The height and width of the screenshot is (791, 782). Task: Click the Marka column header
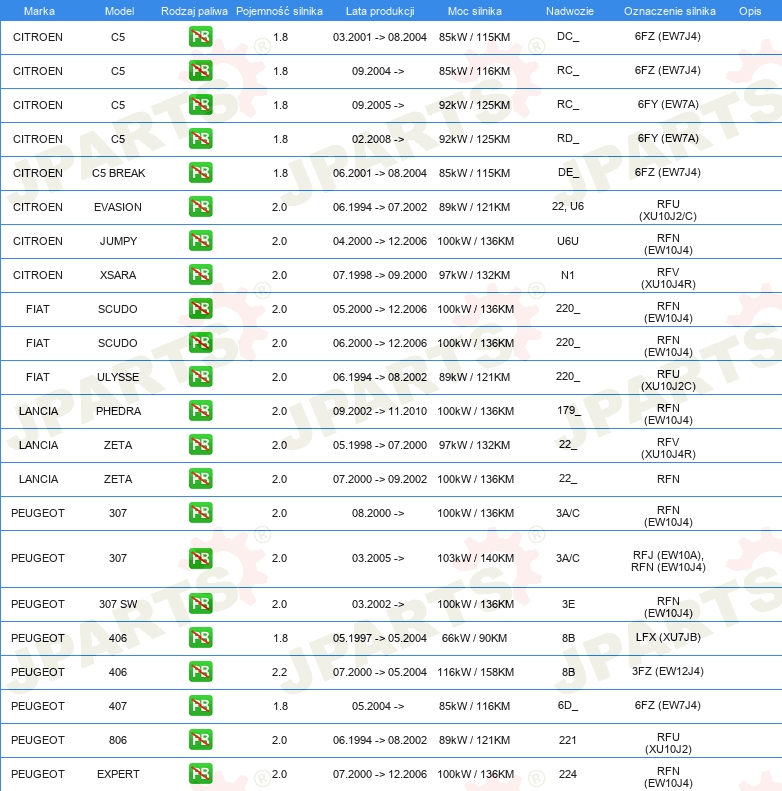[x=39, y=11]
